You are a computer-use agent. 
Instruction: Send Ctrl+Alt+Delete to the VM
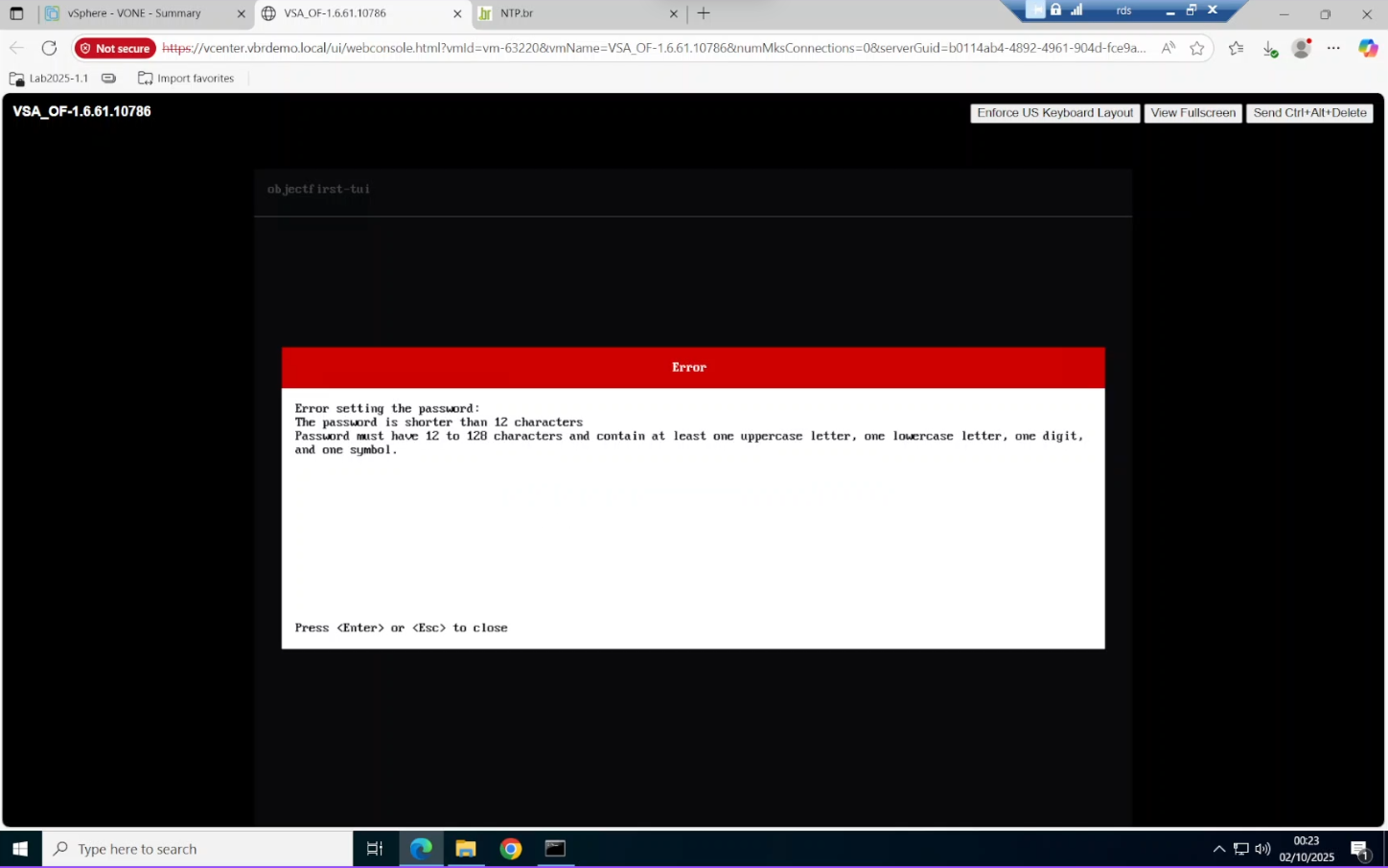coord(1309,113)
